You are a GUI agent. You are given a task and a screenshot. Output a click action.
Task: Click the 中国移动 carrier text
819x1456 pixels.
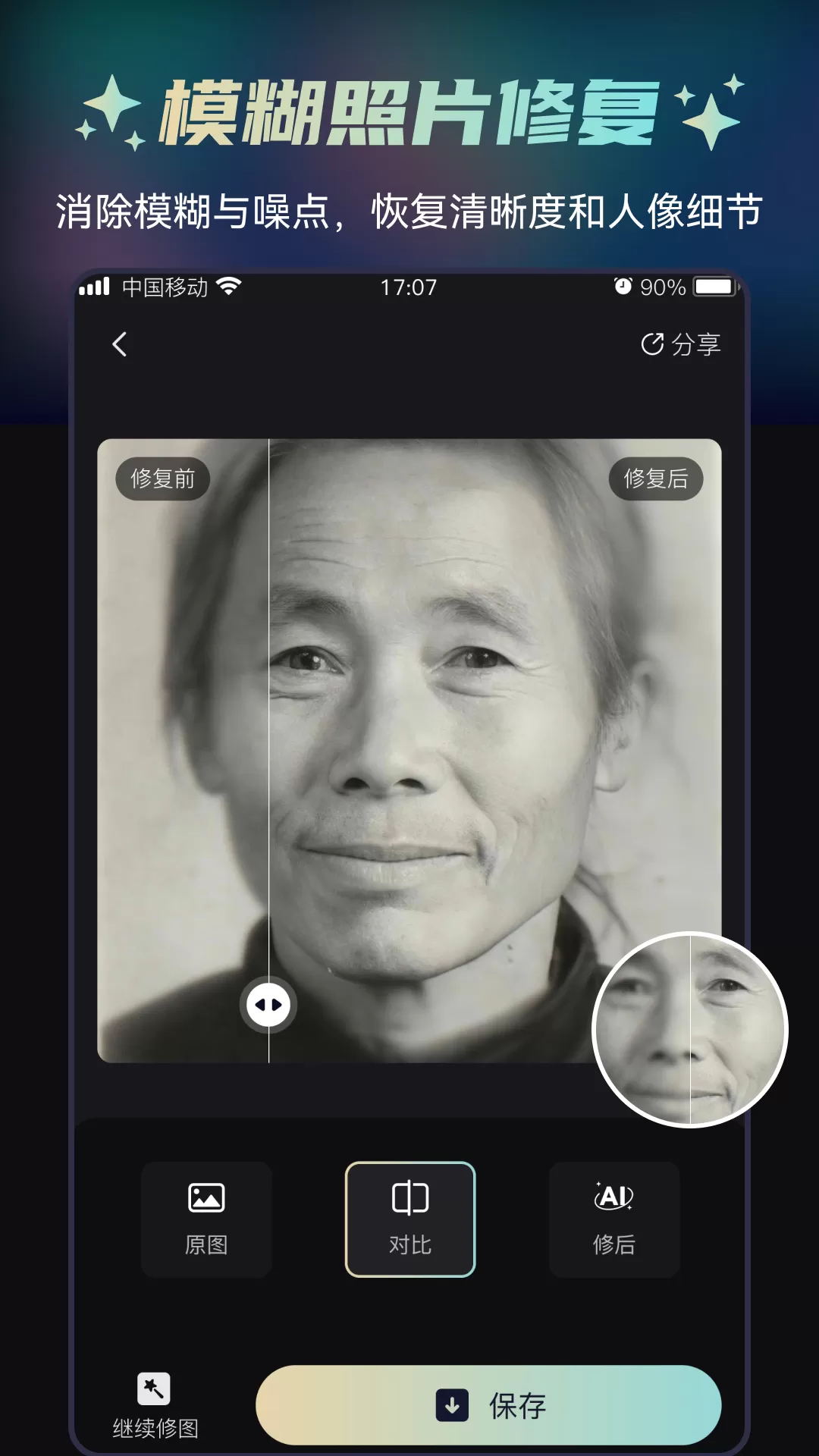click(x=165, y=287)
